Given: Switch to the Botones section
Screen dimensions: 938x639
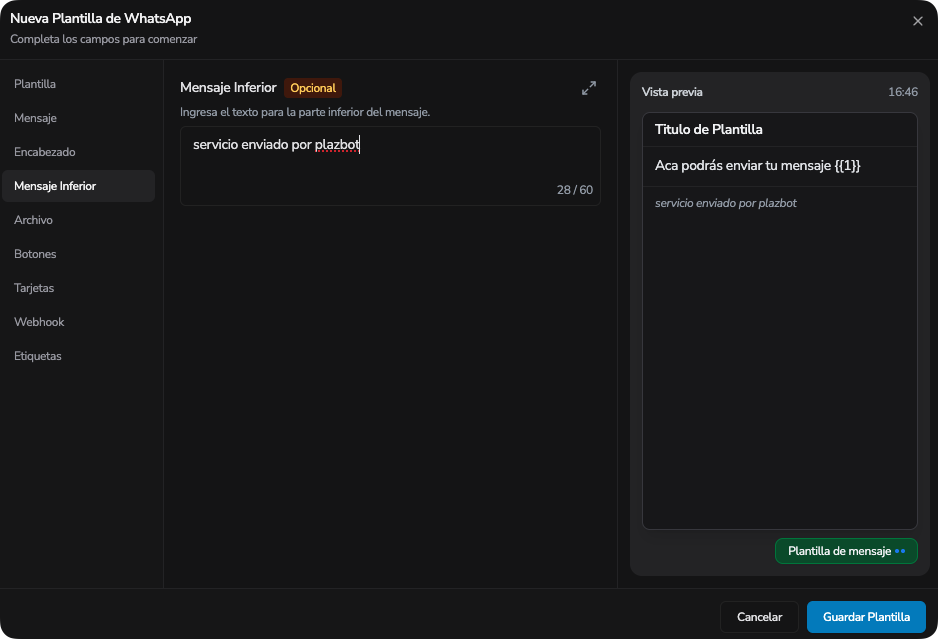Looking at the screenshot, I should click(x=78, y=254).
